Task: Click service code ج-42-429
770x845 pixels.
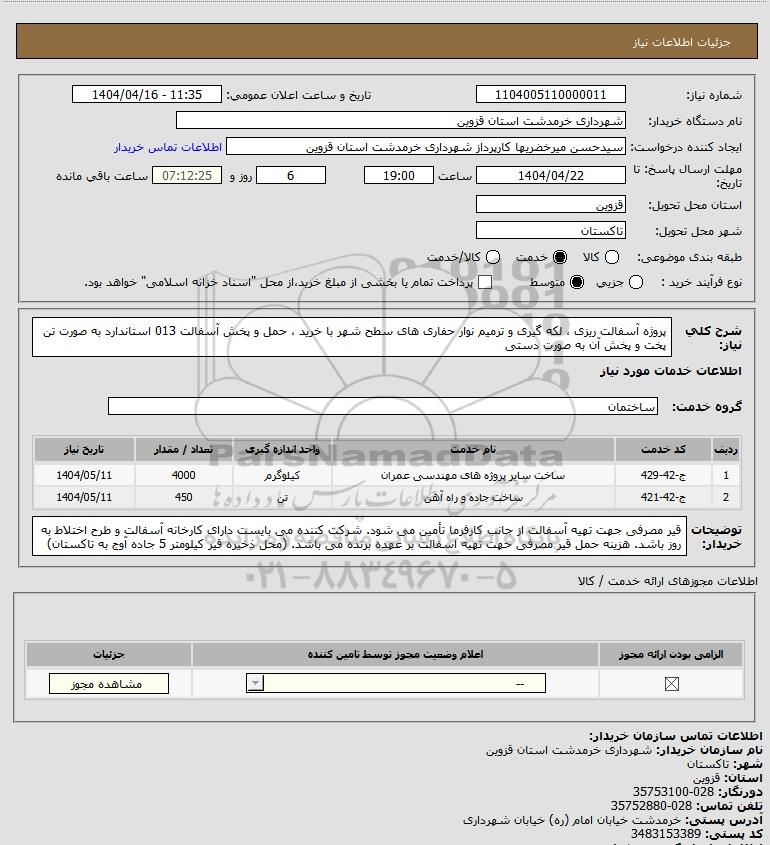Action: tap(663, 475)
